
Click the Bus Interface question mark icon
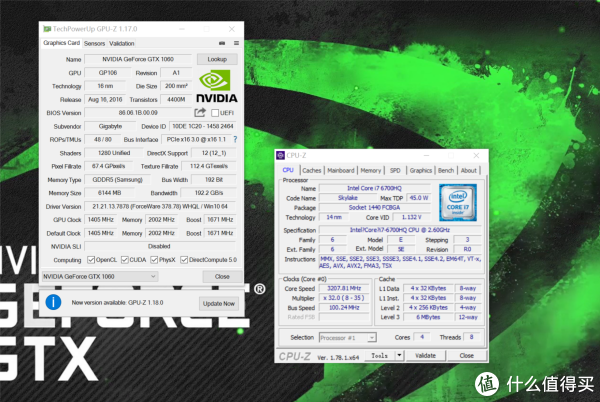pyautogui.click(x=235, y=140)
